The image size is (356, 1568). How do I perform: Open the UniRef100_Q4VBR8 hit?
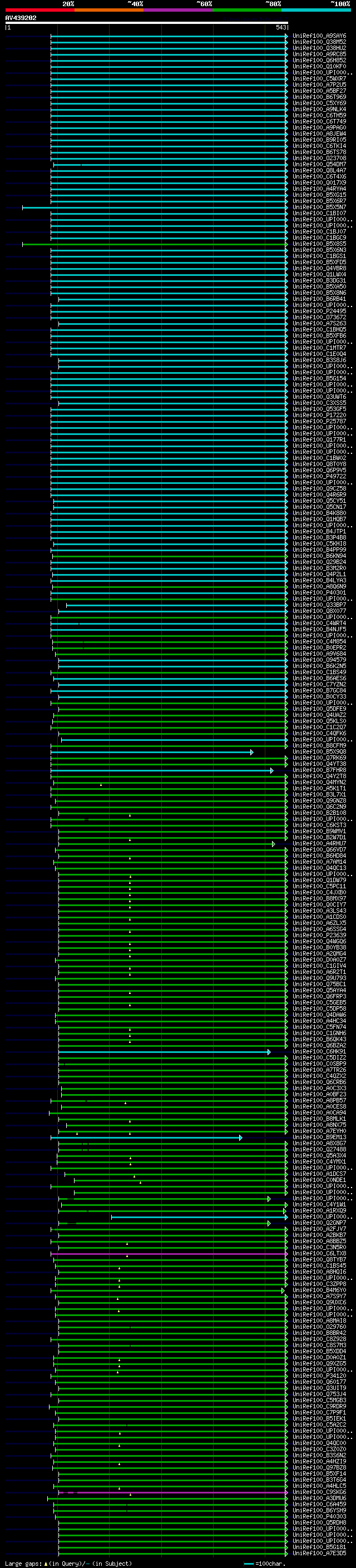[319, 269]
